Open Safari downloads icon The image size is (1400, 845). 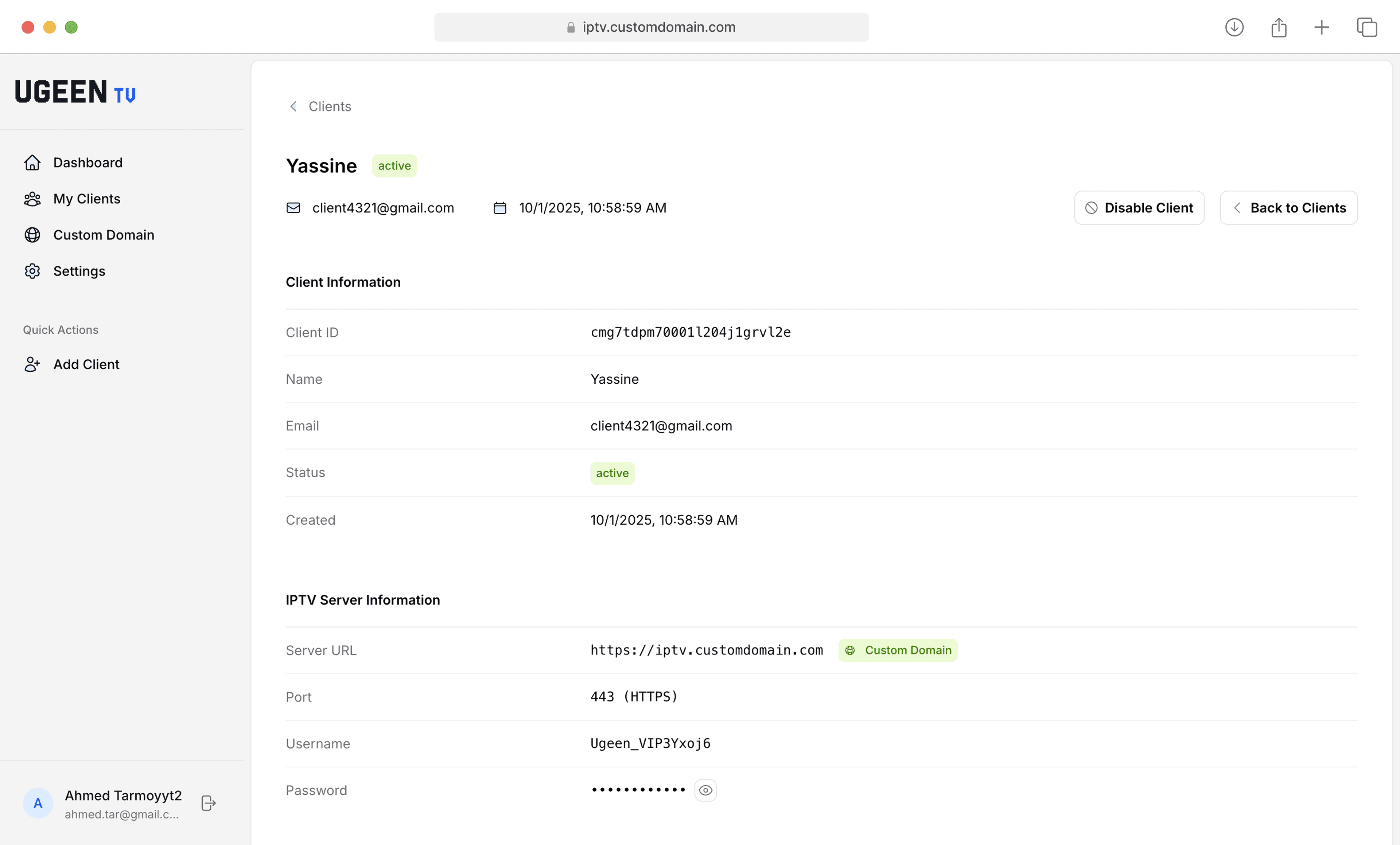[x=1233, y=27]
